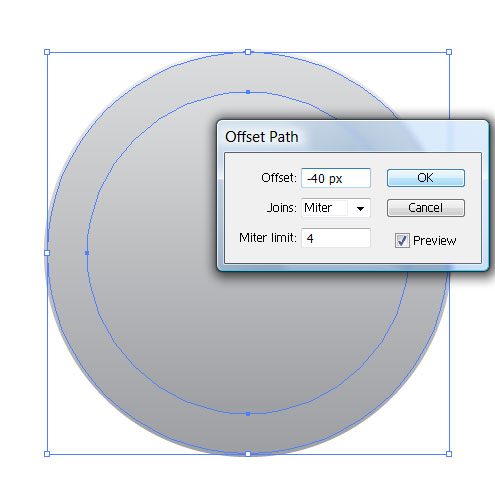This screenshot has height=495, width=495.
Task: Click the inner circle's top anchor point
Action: tap(248, 92)
